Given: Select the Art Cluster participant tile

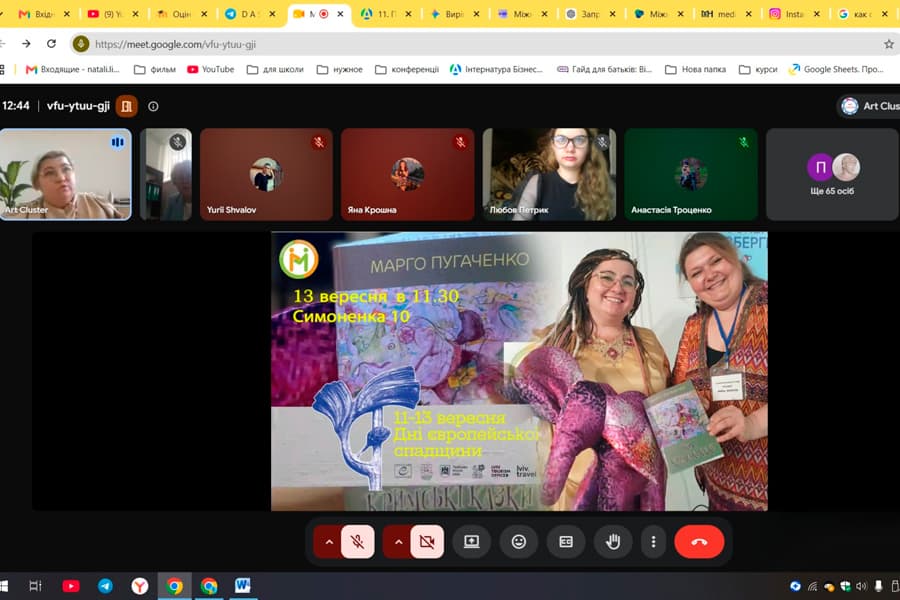Looking at the screenshot, I should click(x=65, y=174).
